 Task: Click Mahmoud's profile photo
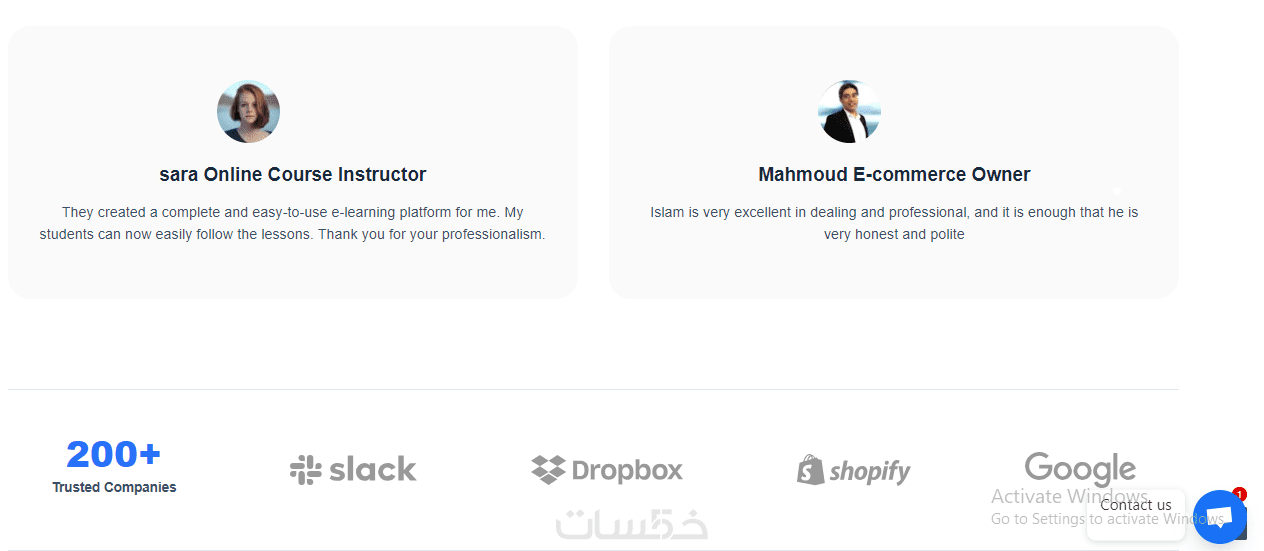point(849,112)
